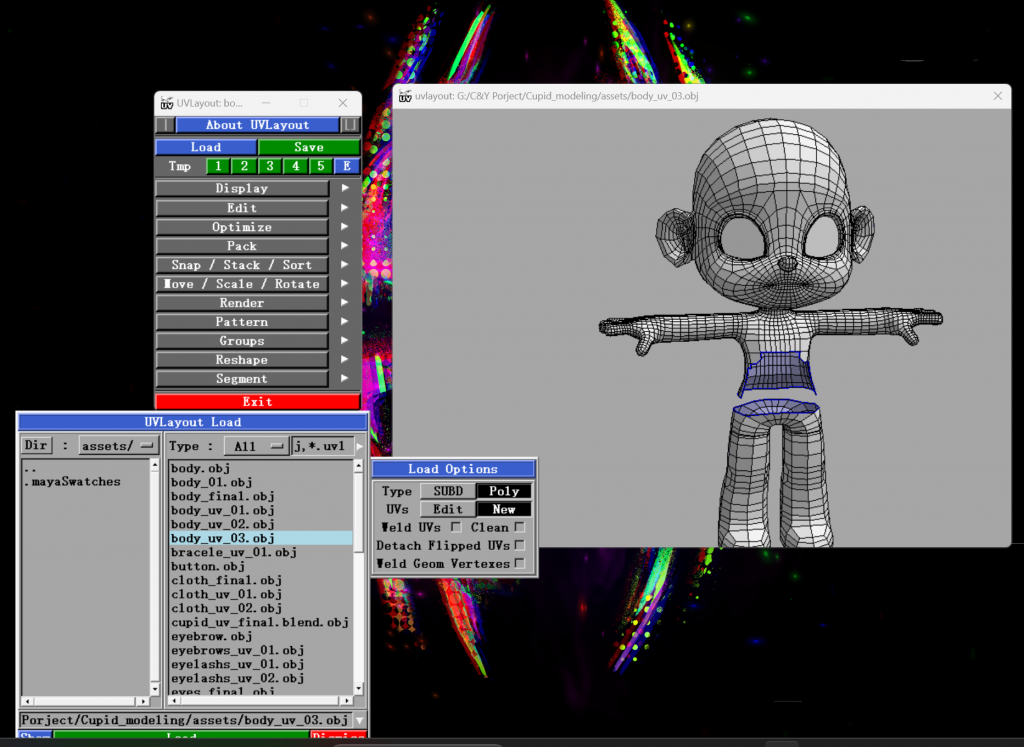This screenshot has height=747, width=1024.
Task: Select body_uv_03.obj in the file list
Action: 261,538
